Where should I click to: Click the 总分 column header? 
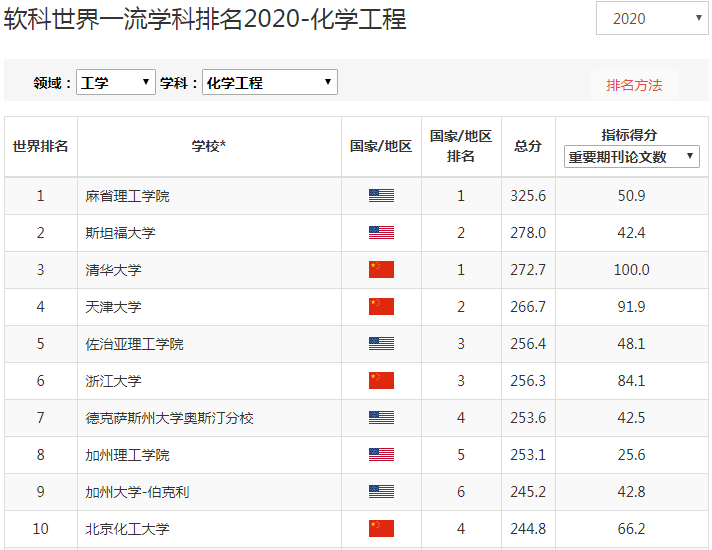tap(528, 146)
